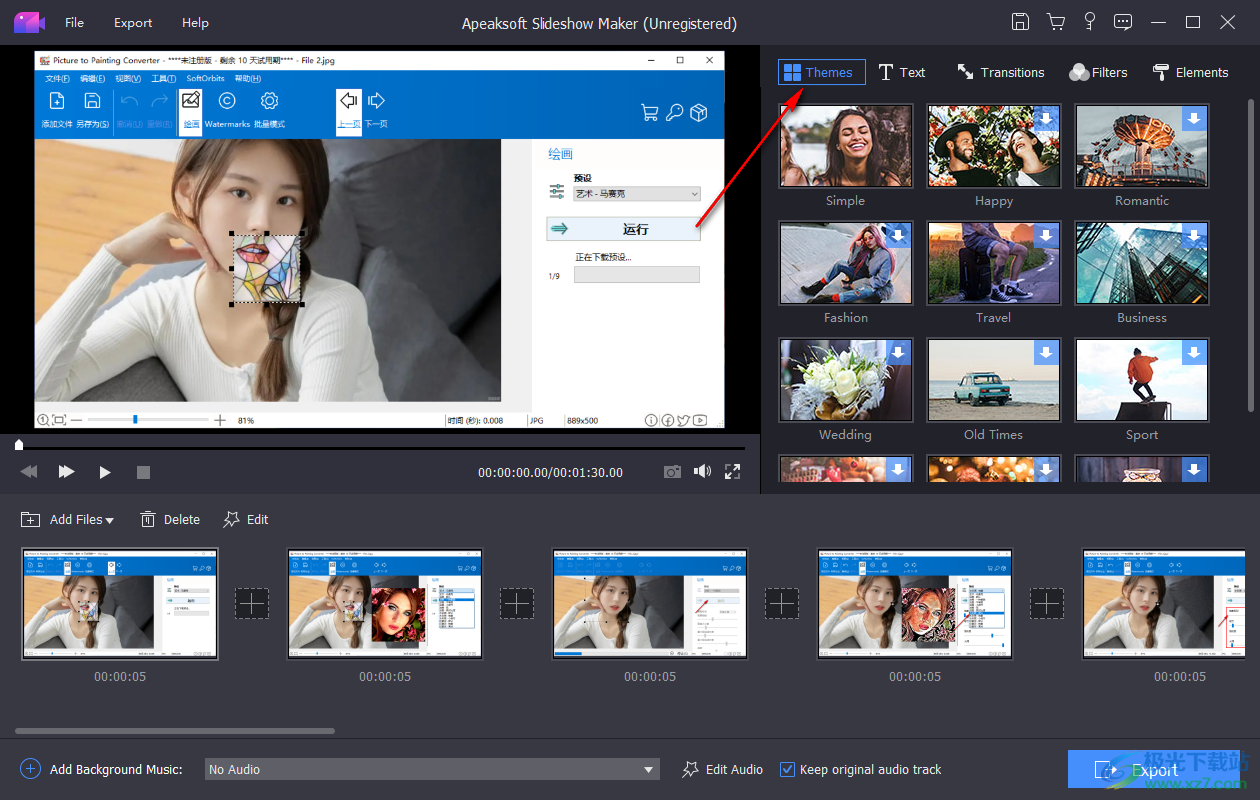Open the feedback chat icon
The height and width of the screenshot is (800, 1260).
point(1124,22)
